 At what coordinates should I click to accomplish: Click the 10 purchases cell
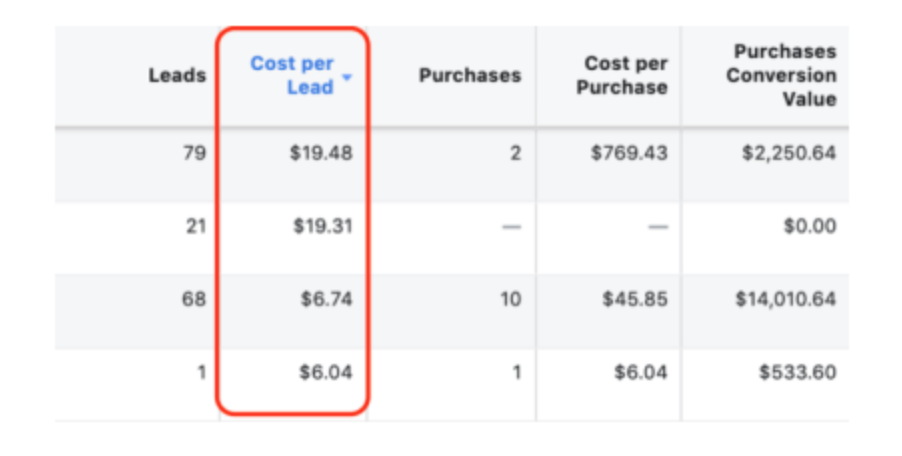click(510, 300)
